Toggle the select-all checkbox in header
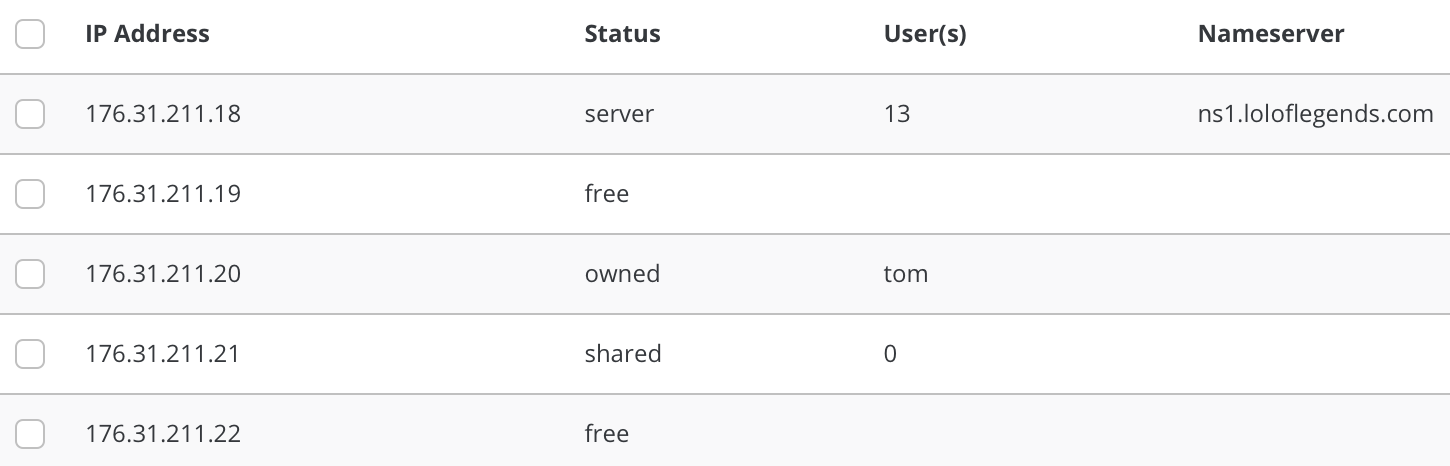 click(x=30, y=34)
